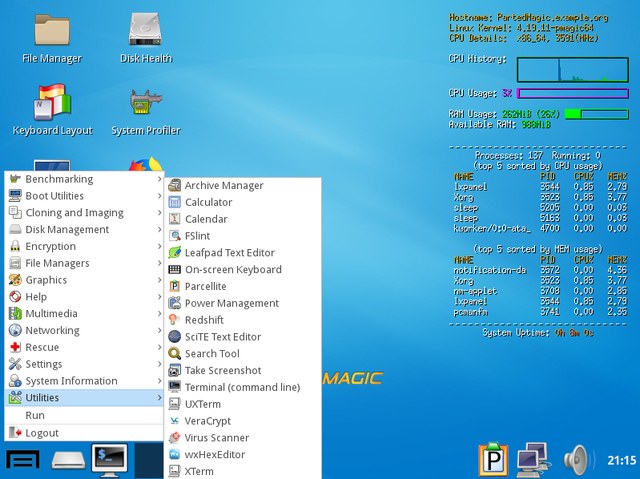Click the volume speaker icon in tray
Image resolution: width=640 pixels, height=479 pixels.
pyautogui.click(x=578, y=459)
